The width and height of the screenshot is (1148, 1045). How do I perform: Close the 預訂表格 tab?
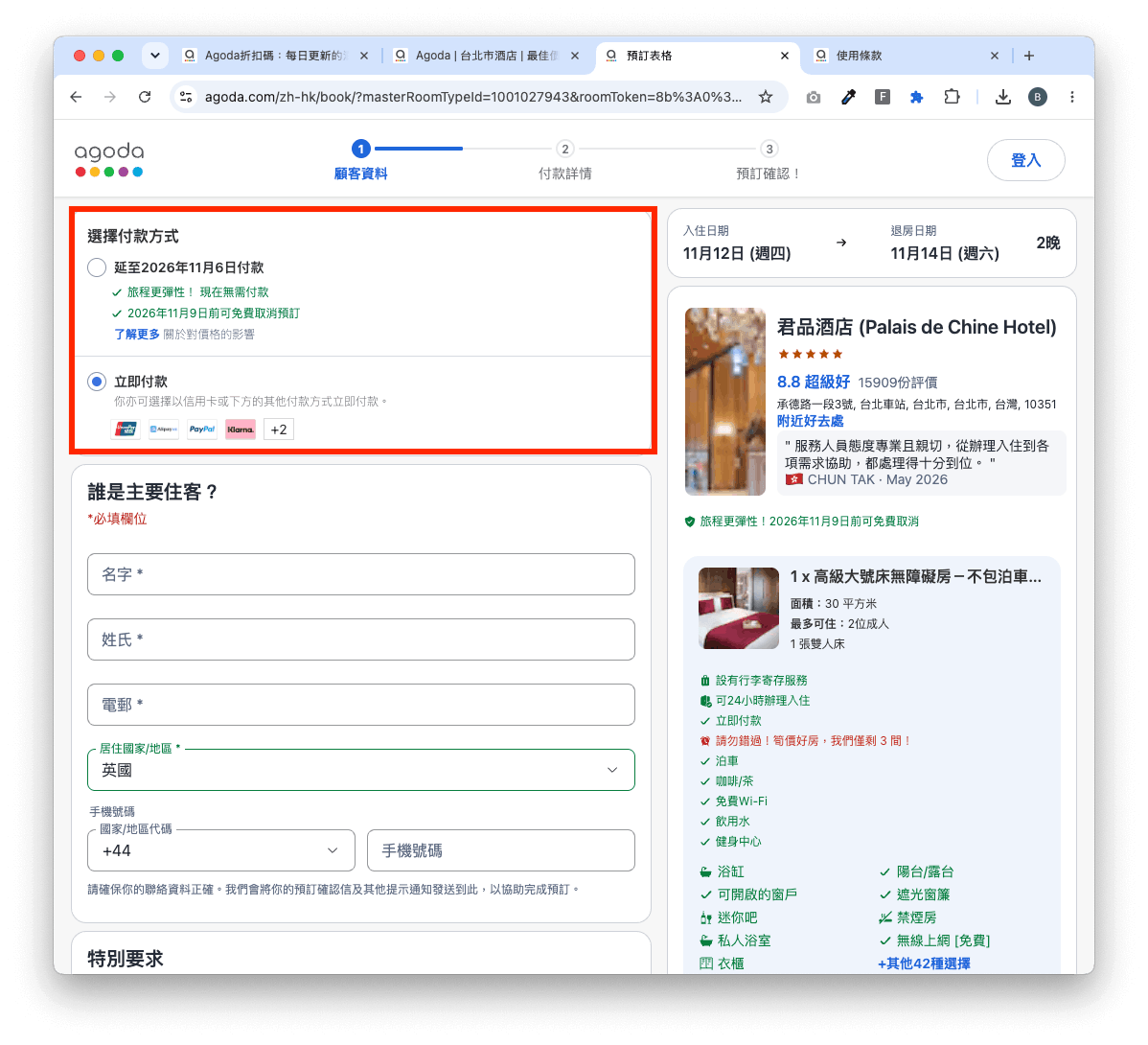785,56
